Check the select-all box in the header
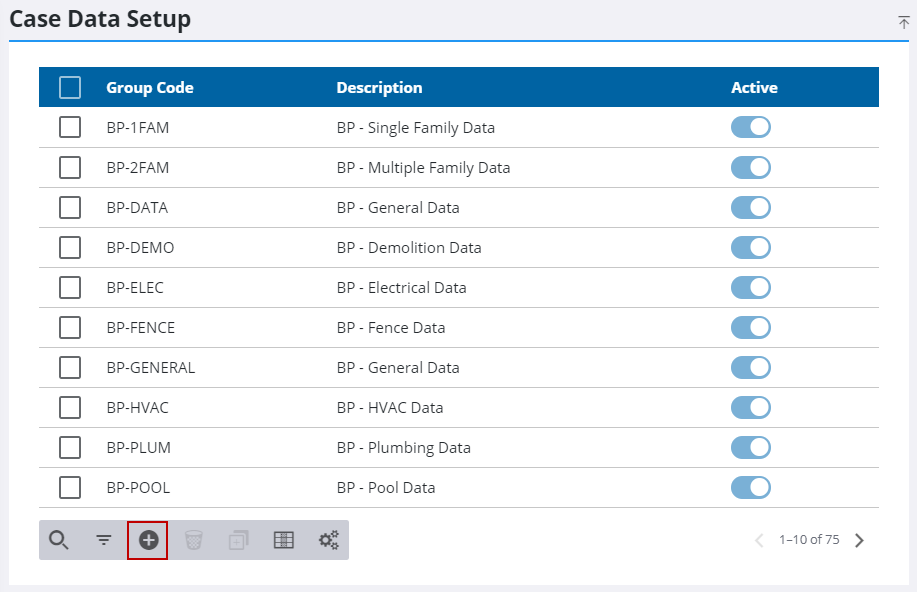 coord(70,88)
